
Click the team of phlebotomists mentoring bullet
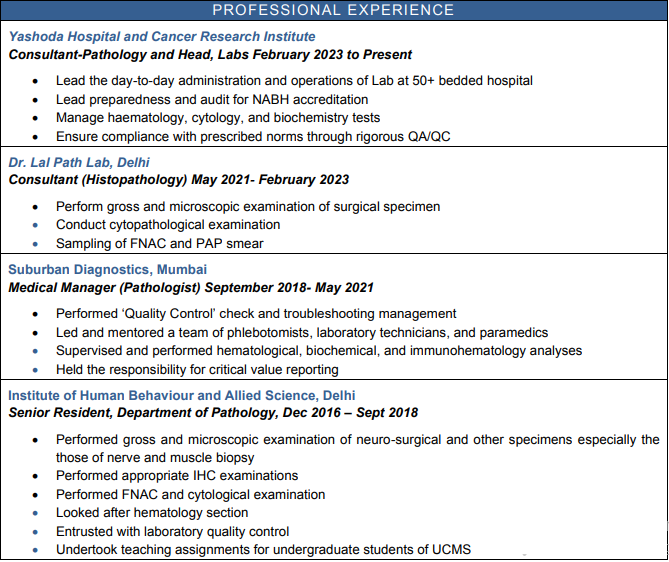[x=302, y=333]
